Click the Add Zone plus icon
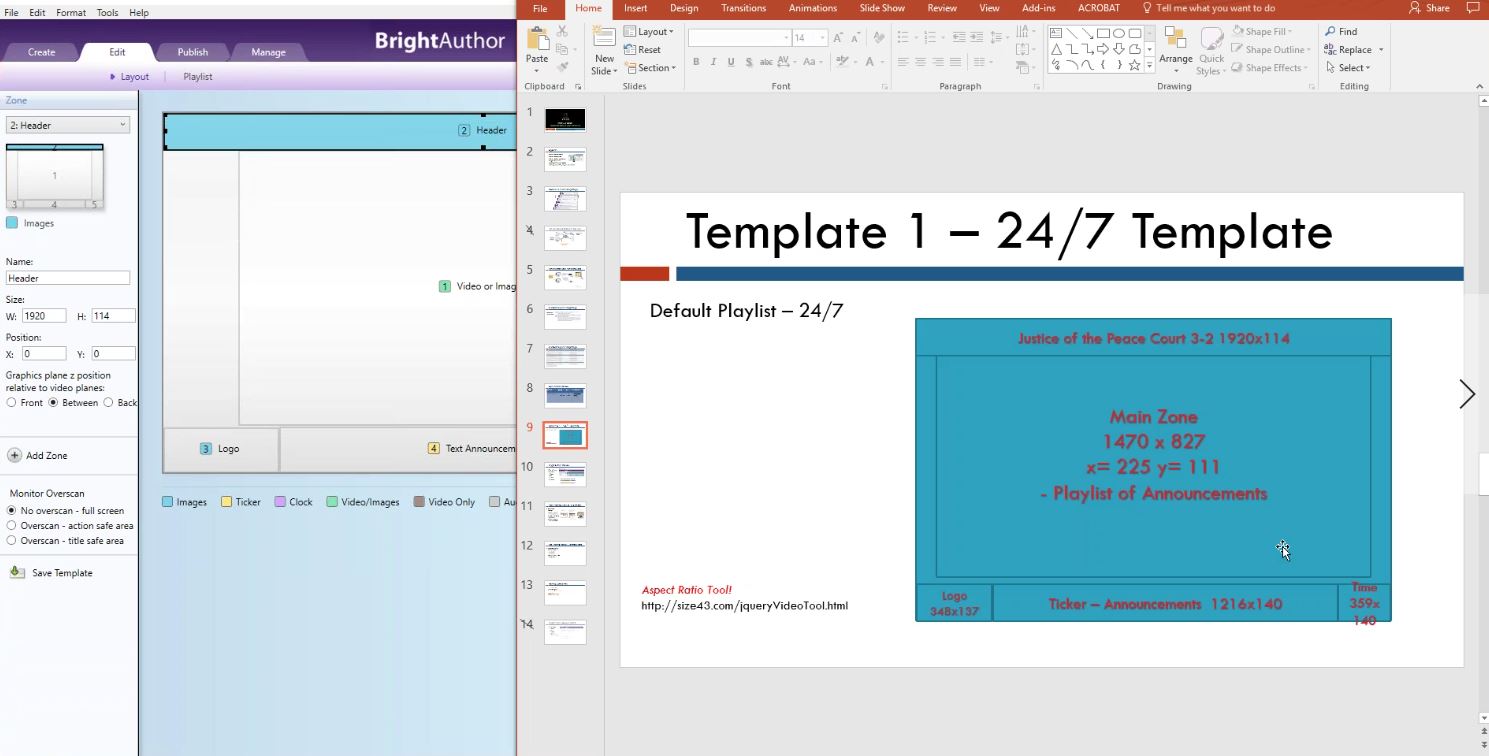 tap(15, 455)
